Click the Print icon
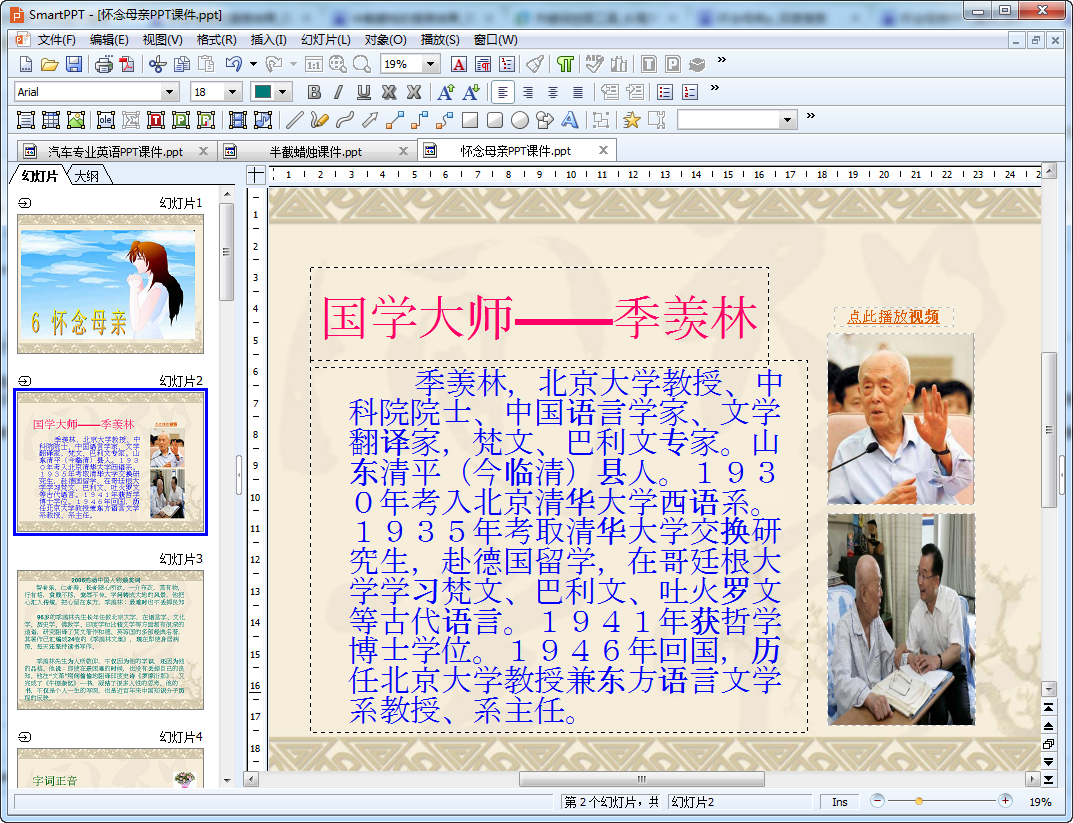 pyautogui.click(x=103, y=64)
